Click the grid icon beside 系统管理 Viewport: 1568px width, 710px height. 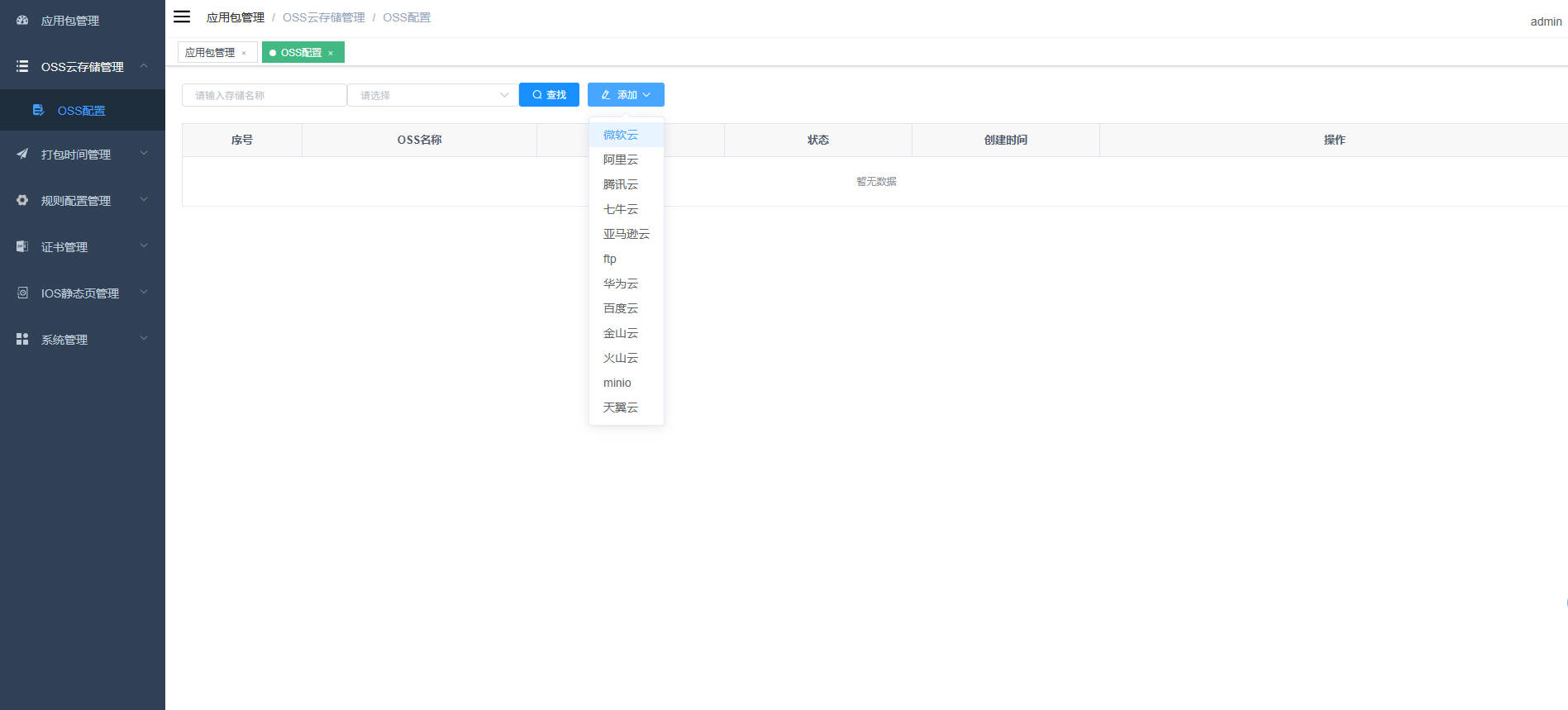(x=22, y=339)
